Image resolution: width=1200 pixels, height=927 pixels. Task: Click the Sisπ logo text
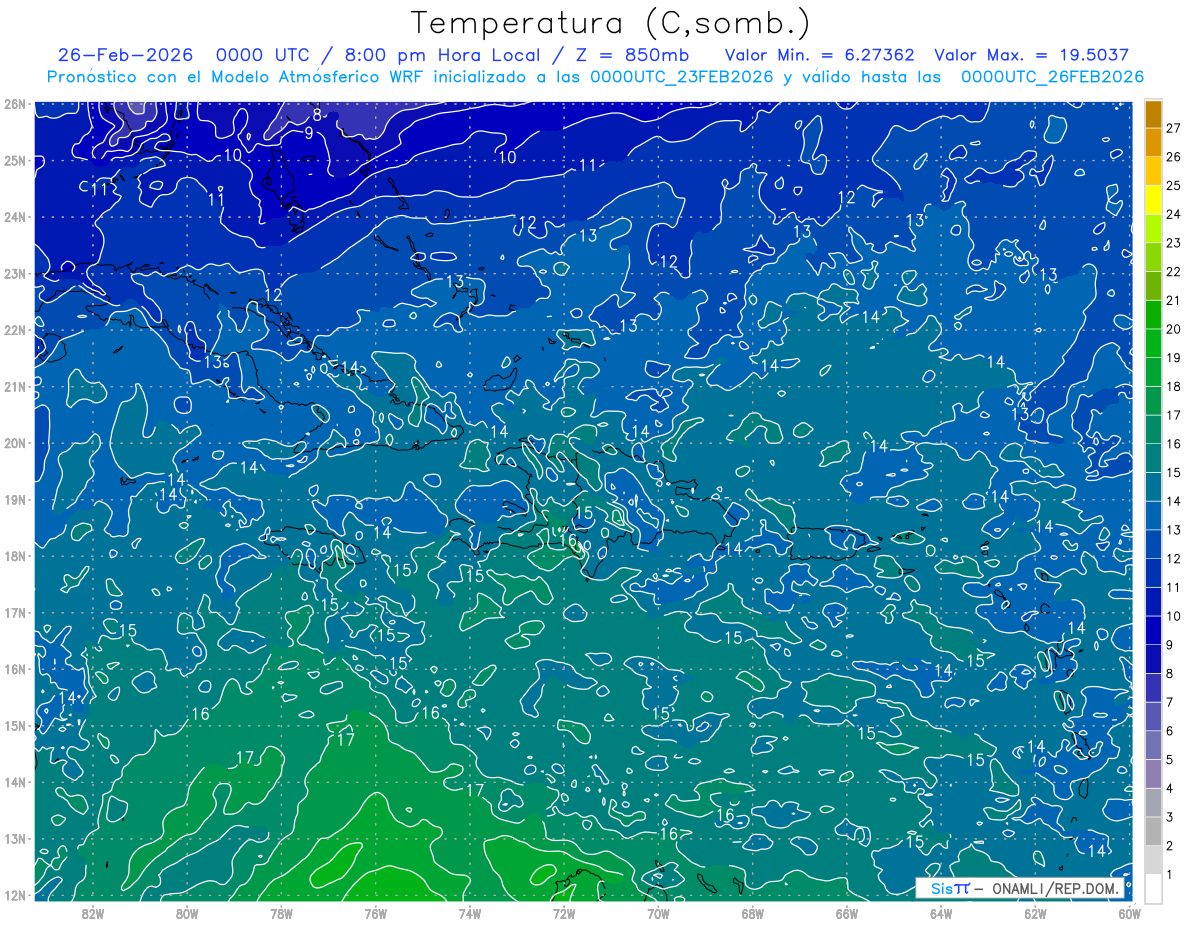coord(949,887)
